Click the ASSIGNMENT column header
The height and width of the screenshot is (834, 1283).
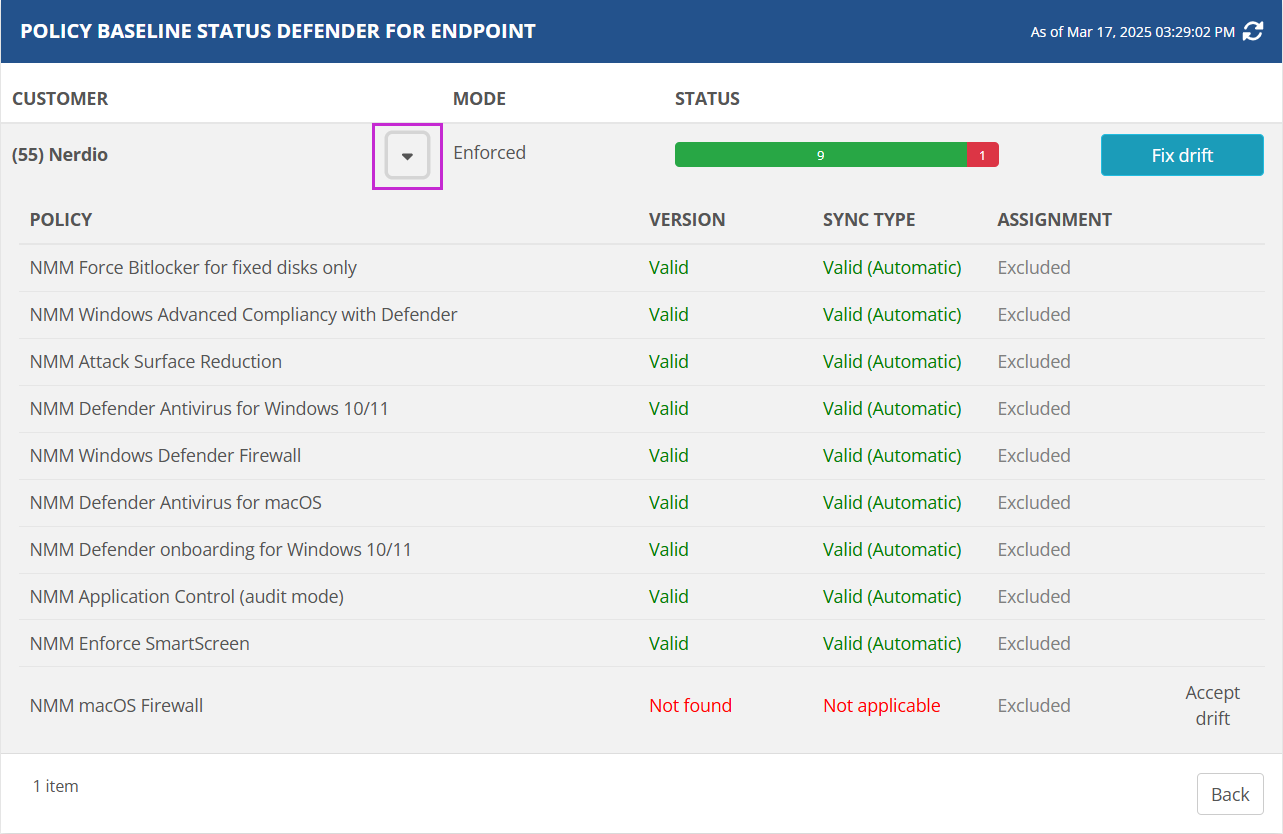(1054, 219)
